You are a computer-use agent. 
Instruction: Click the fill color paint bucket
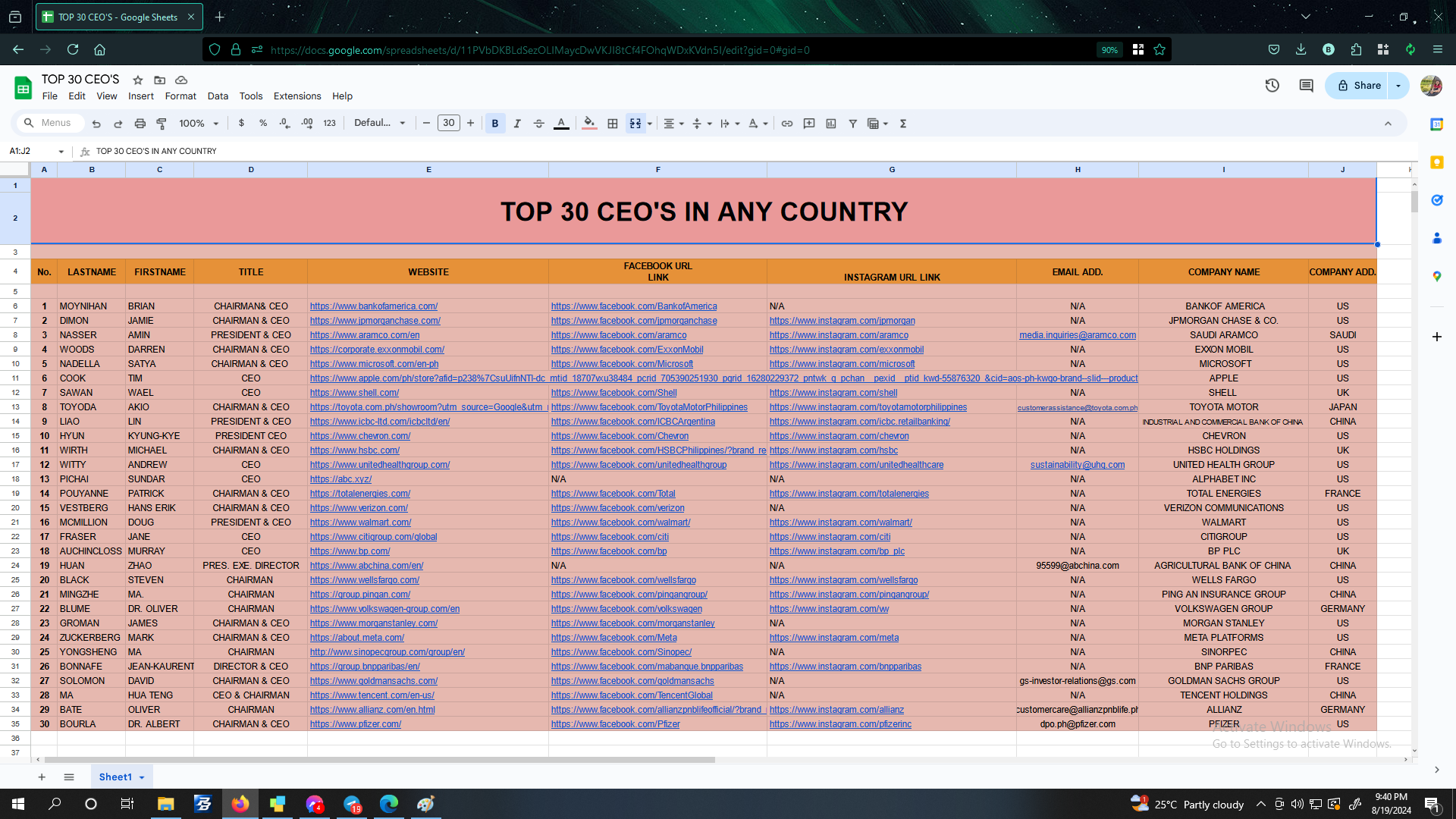click(589, 124)
